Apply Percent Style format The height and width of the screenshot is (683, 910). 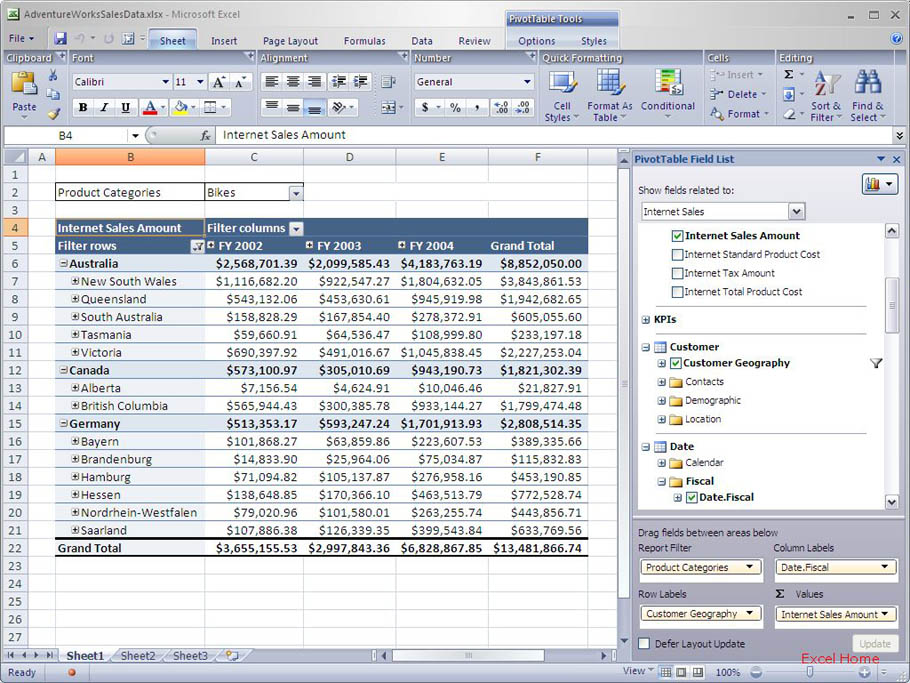click(456, 107)
